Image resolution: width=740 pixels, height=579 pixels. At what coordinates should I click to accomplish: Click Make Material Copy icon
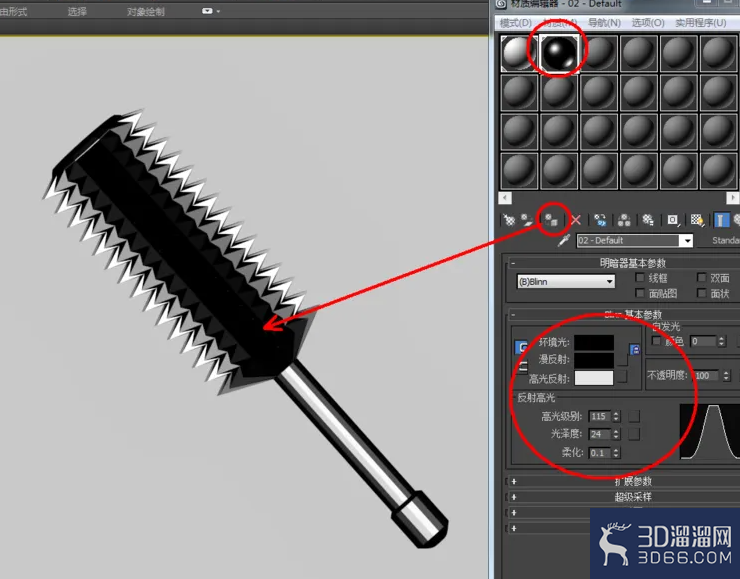pyautogui.click(x=600, y=220)
